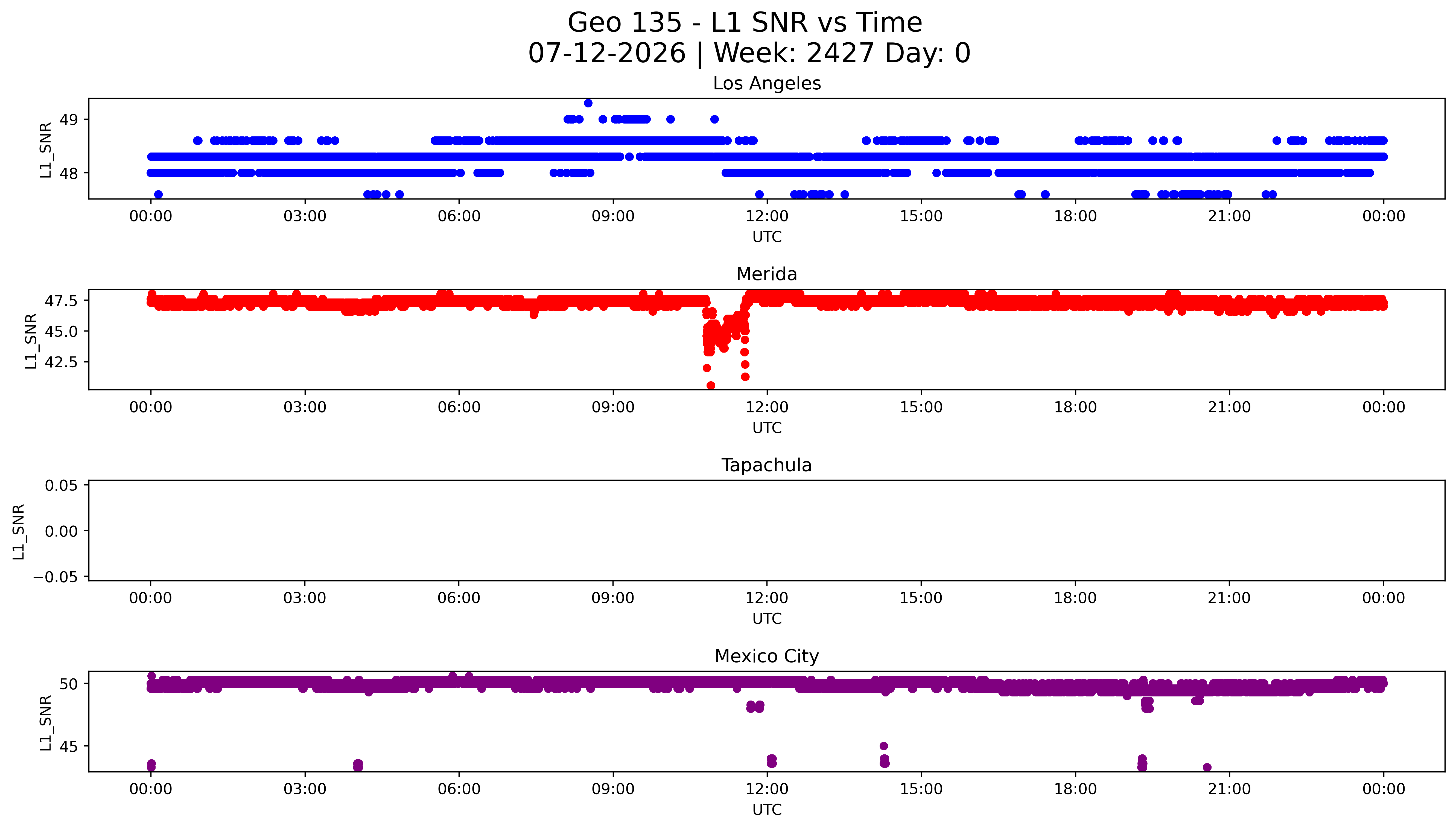Viewport: 1456px width, 829px height.
Task: Click the L1_SNR axis label of Tapachula plot
Action: [x=19, y=531]
